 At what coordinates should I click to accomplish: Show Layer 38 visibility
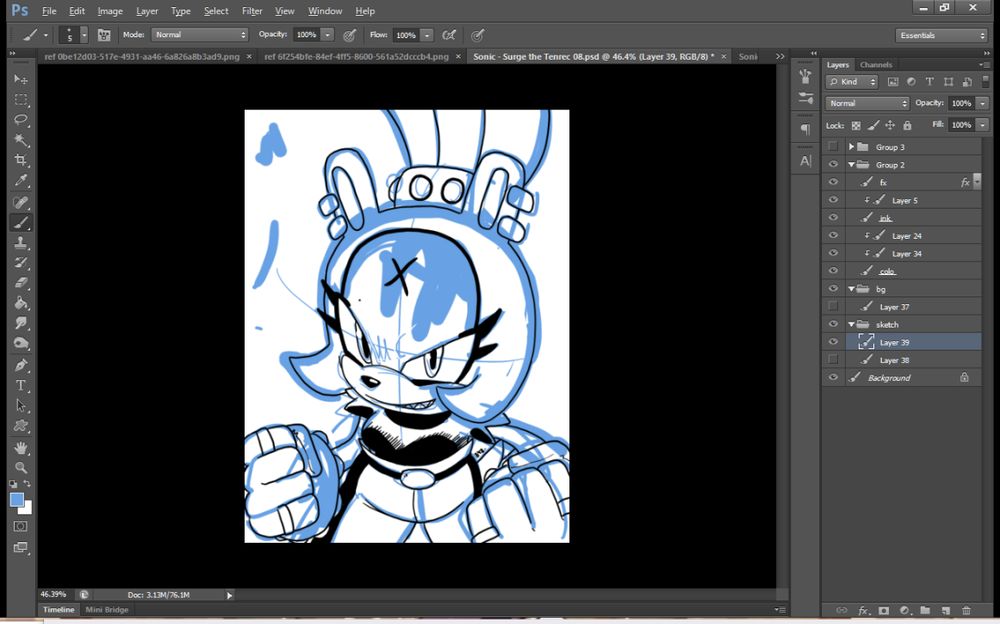click(x=833, y=360)
